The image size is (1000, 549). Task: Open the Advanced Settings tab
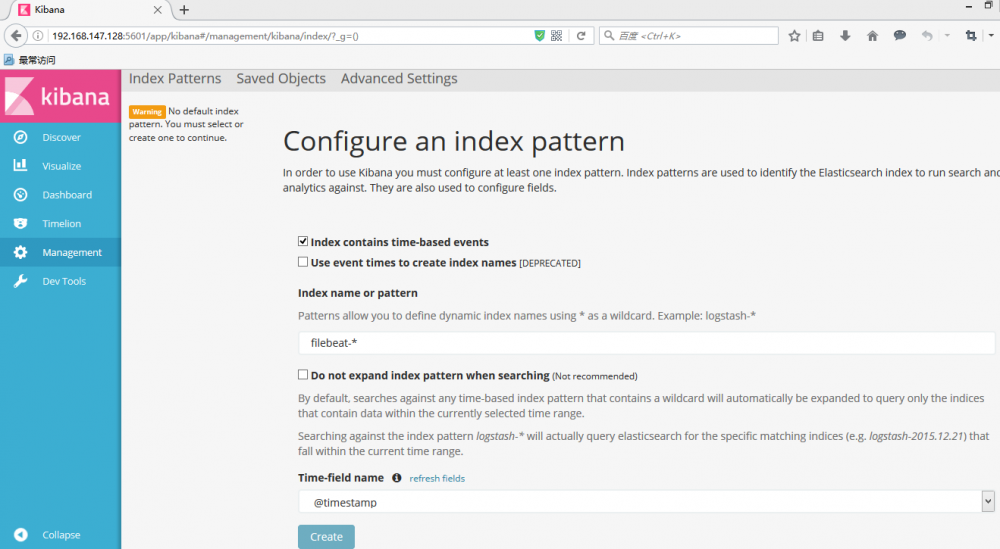399,79
